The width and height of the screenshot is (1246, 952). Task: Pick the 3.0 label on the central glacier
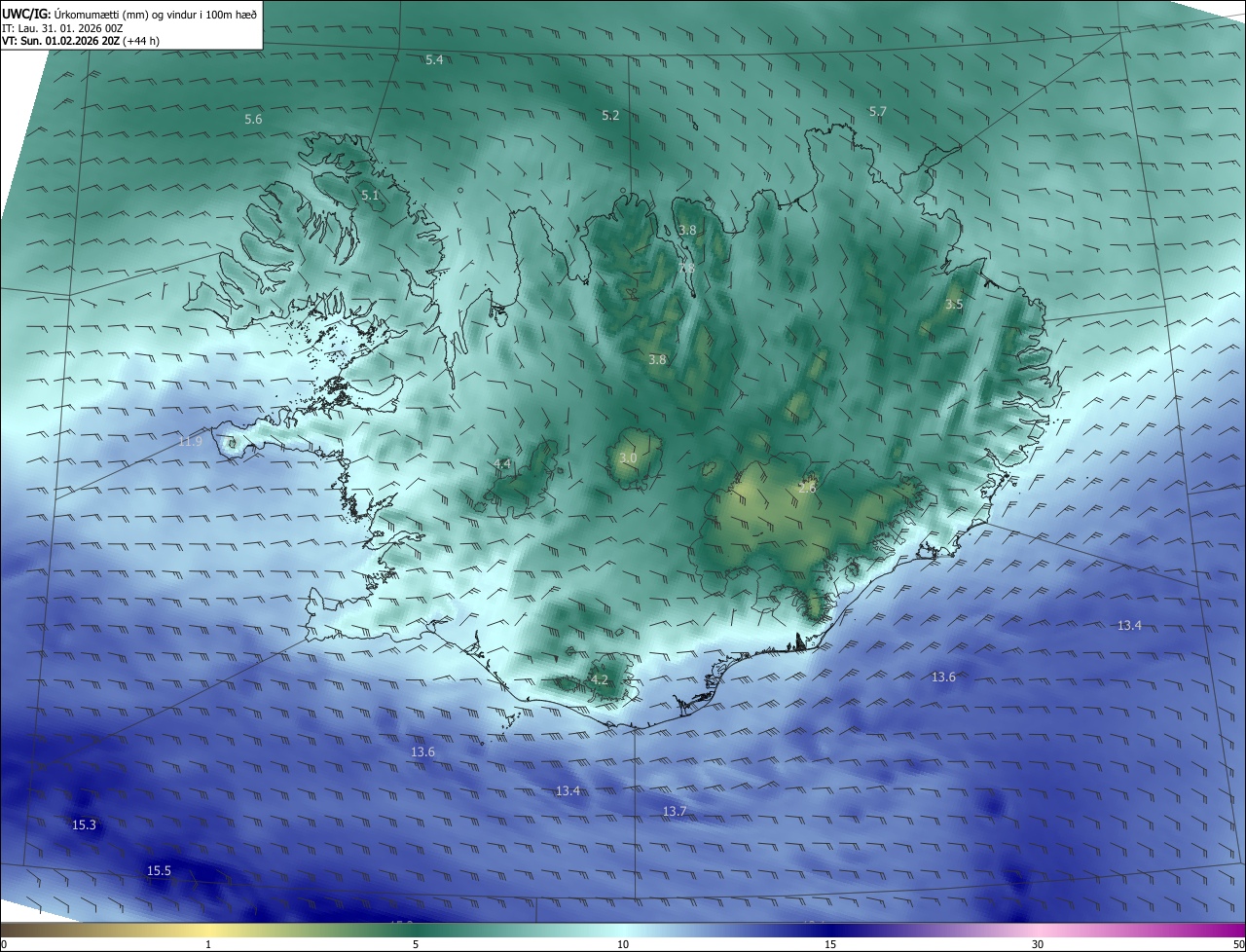click(x=628, y=458)
